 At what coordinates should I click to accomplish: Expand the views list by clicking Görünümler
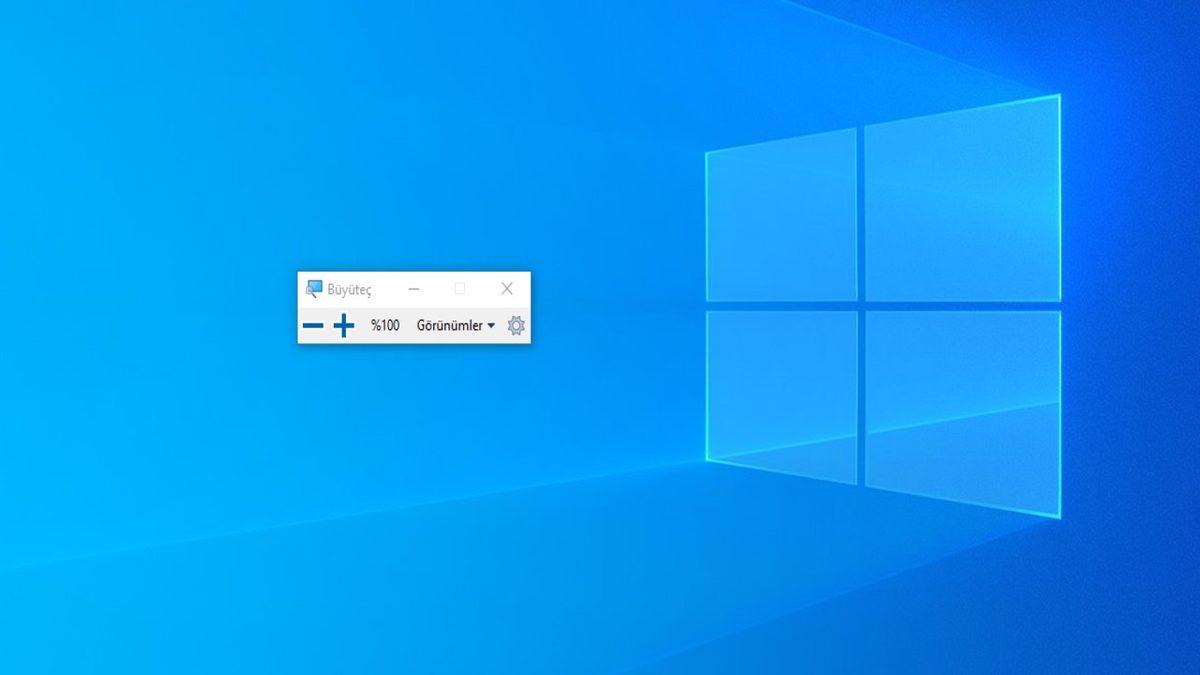pos(450,325)
